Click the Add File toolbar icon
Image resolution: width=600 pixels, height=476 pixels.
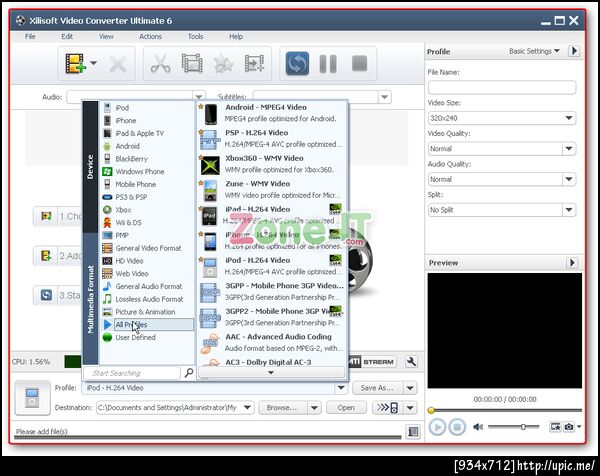click(75, 63)
